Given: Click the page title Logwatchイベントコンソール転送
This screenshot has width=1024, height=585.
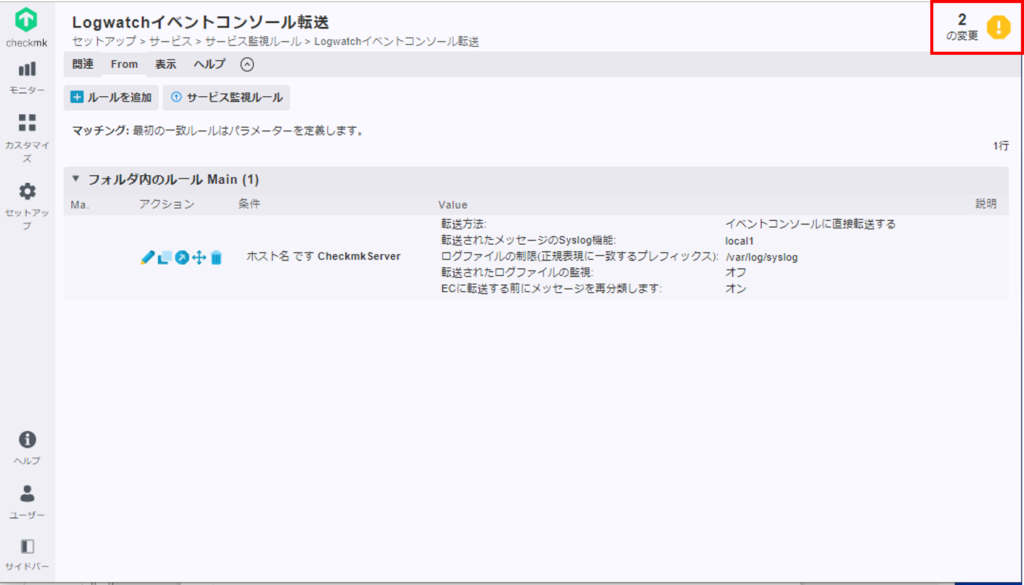Looking at the screenshot, I should (x=200, y=22).
